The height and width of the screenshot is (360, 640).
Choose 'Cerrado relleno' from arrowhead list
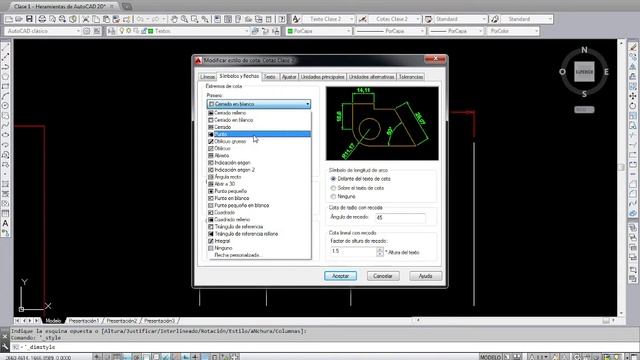[259, 113]
